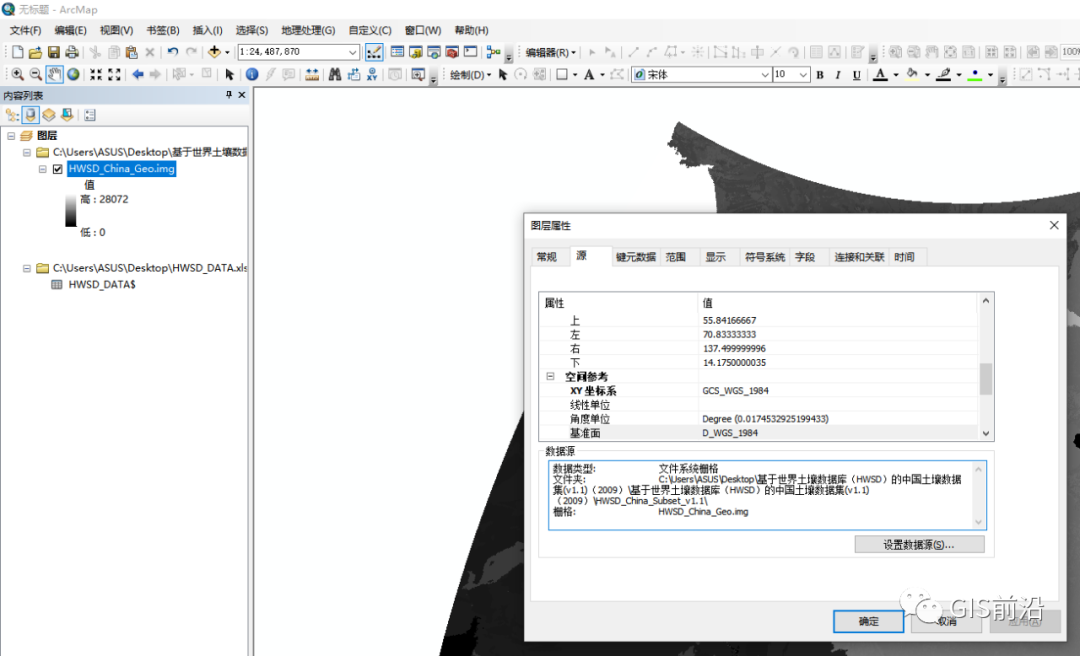Select List By Source view icon
This screenshot has height=656, width=1080.
pos(30,115)
